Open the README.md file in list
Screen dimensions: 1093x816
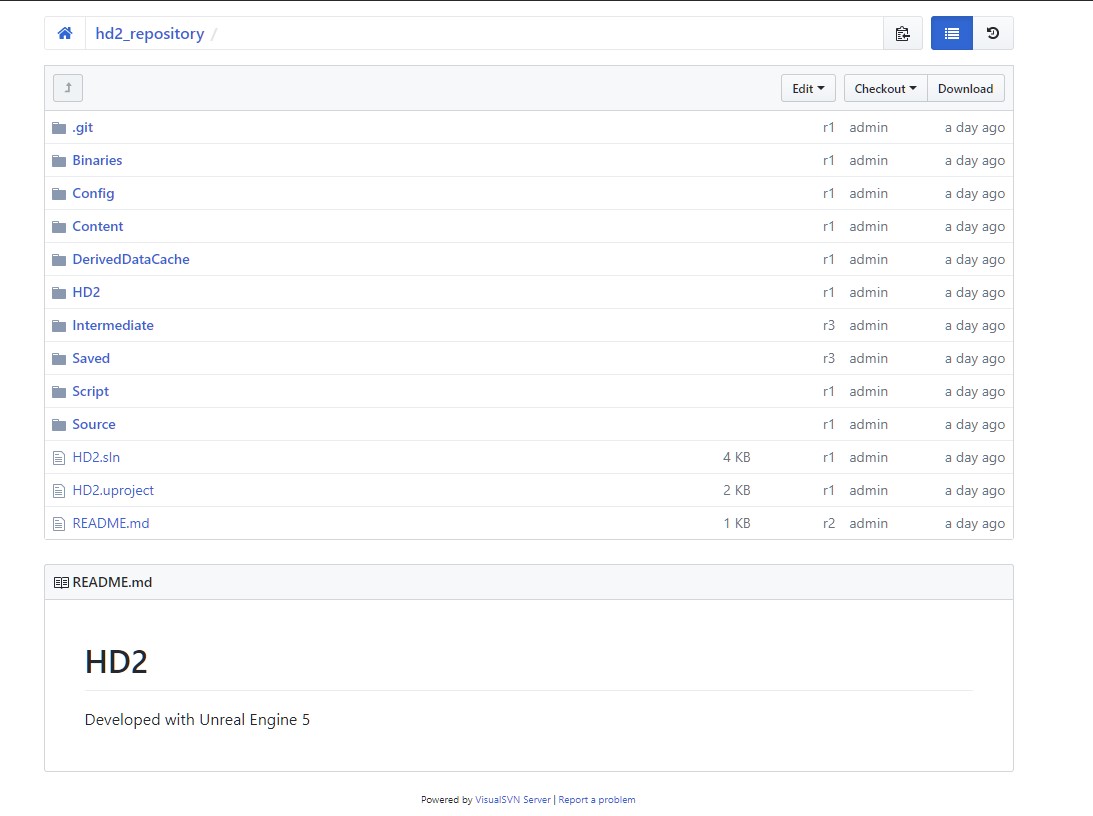tap(110, 524)
